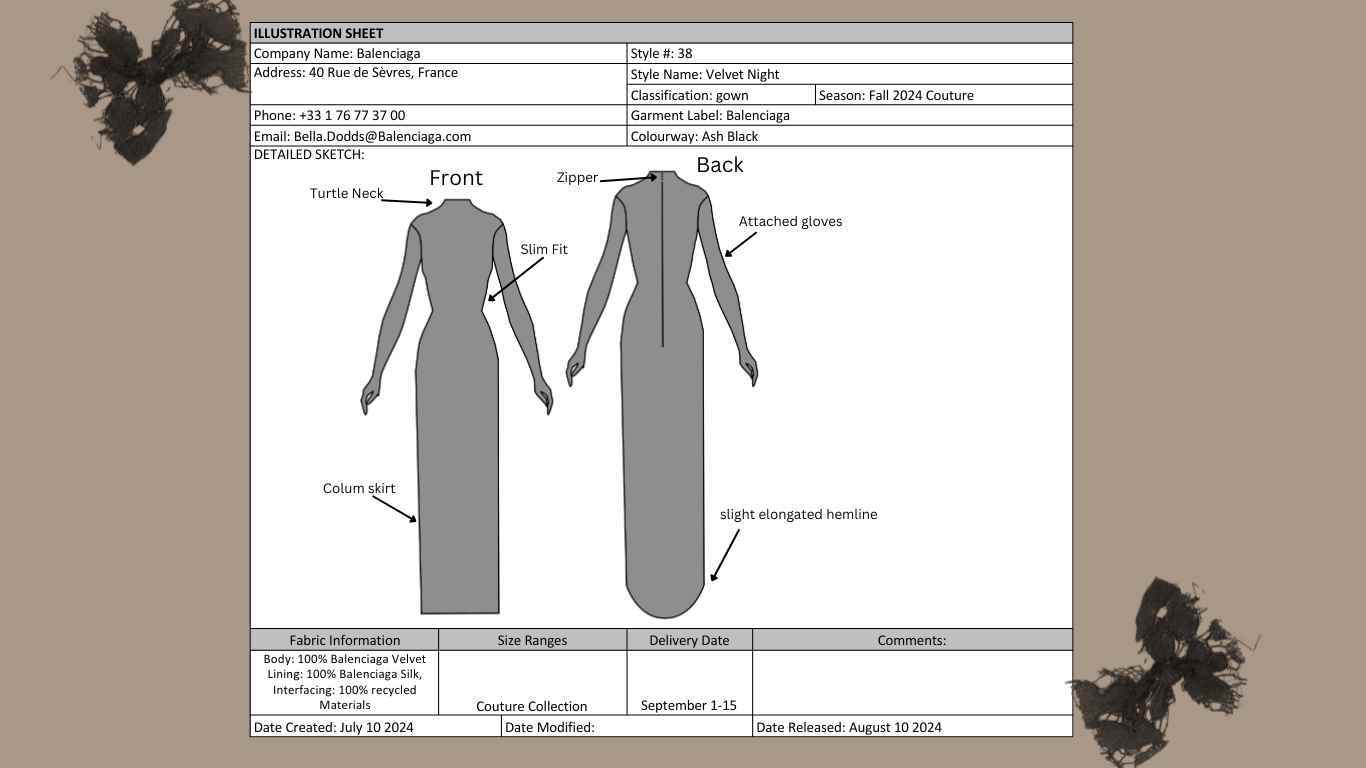1366x768 pixels.
Task: Click the slight elongated hemline label
Action: [x=798, y=514]
